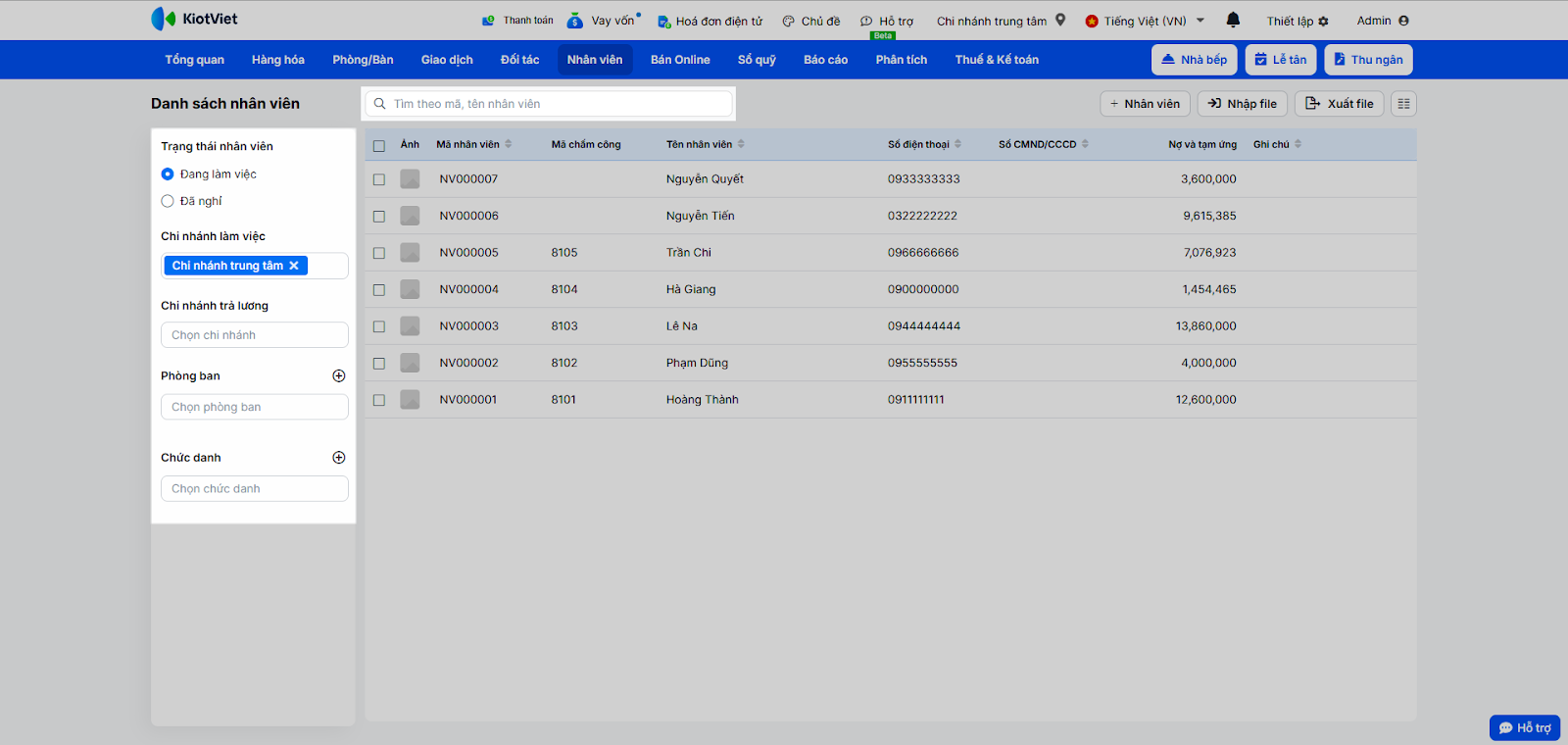Click the KiotViet logo
Viewport: 1568px width, 745px height.
coord(194,19)
